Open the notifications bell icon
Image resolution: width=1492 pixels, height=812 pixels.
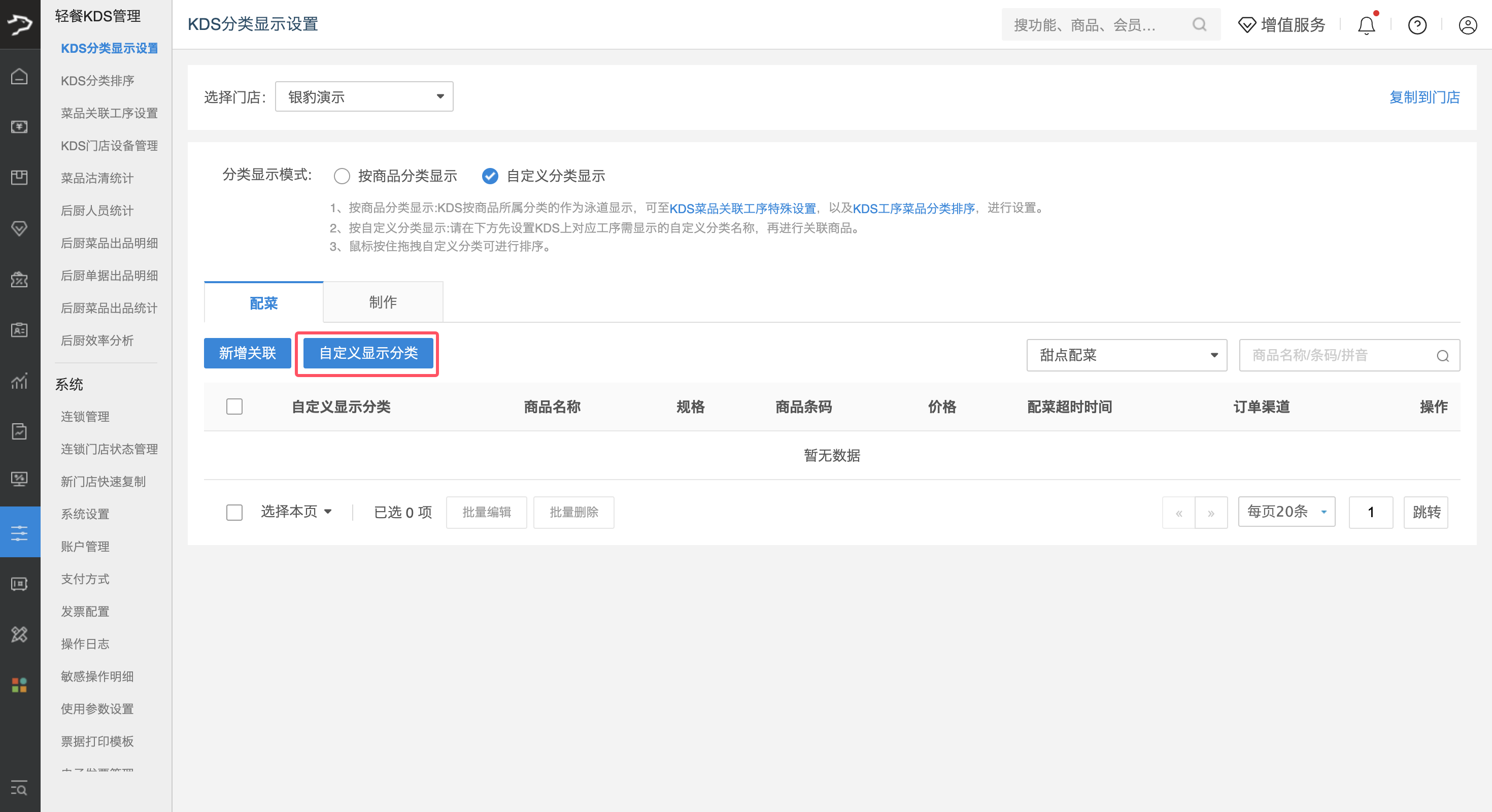(x=1366, y=25)
